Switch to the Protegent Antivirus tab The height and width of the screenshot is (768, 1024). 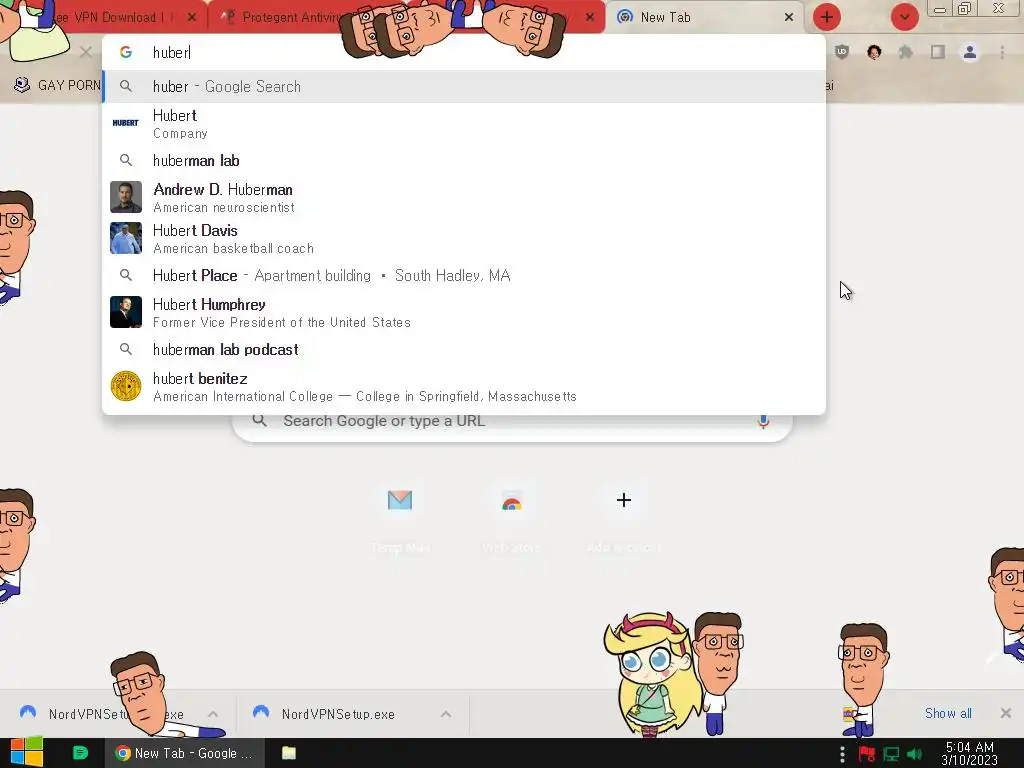point(287,18)
